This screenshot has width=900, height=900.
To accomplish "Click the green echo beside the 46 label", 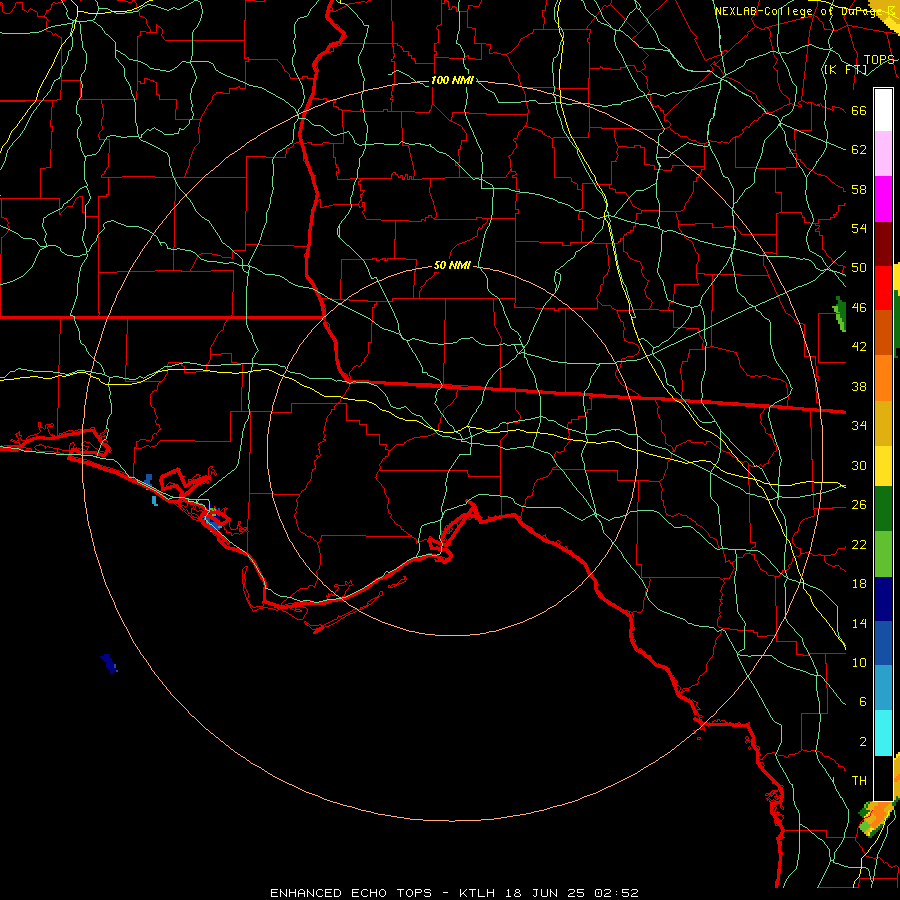I will (840, 313).
